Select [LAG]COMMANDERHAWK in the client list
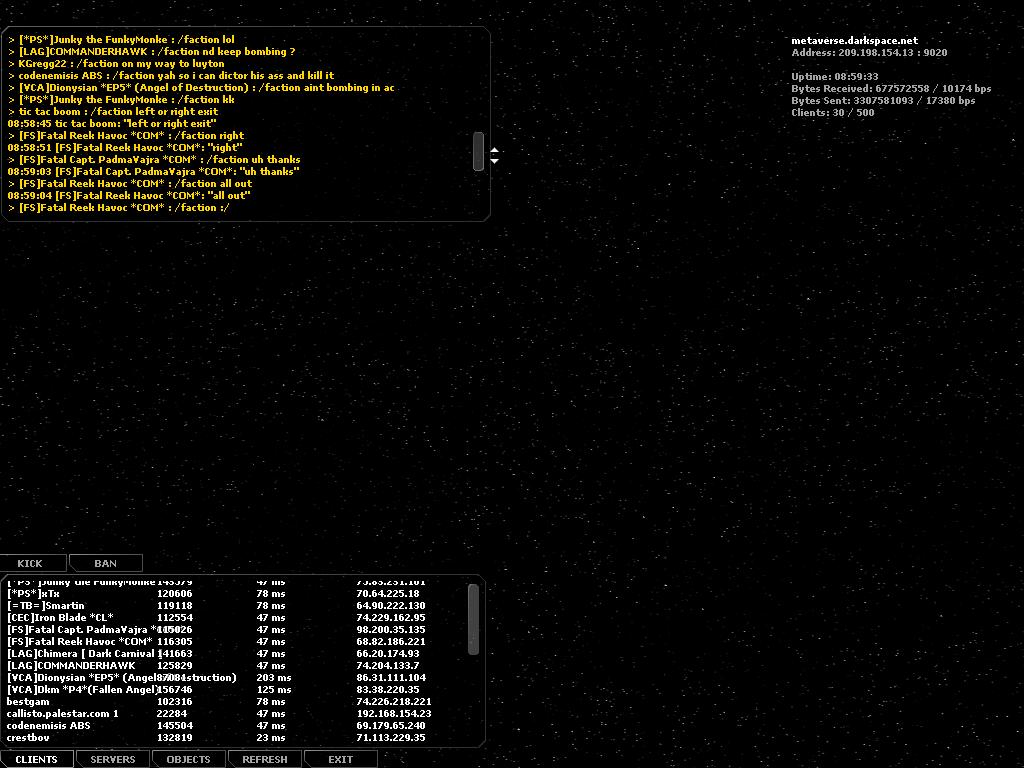Screen dimensions: 1024x768 pos(71,666)
